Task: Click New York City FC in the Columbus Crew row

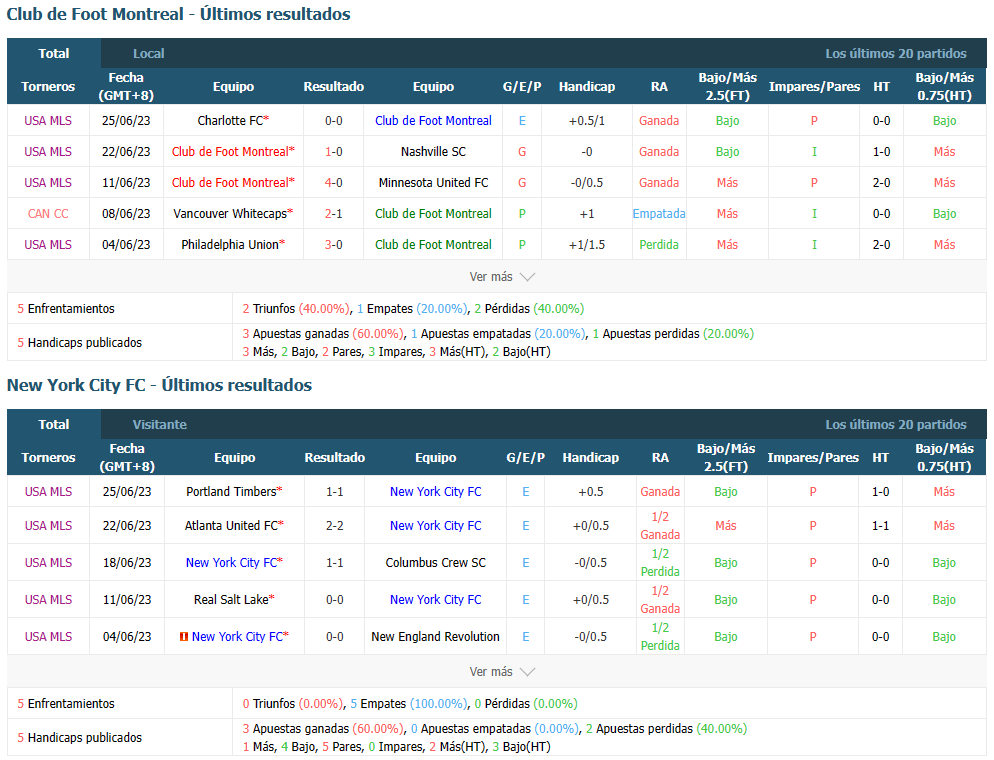Action: point(231,562)
